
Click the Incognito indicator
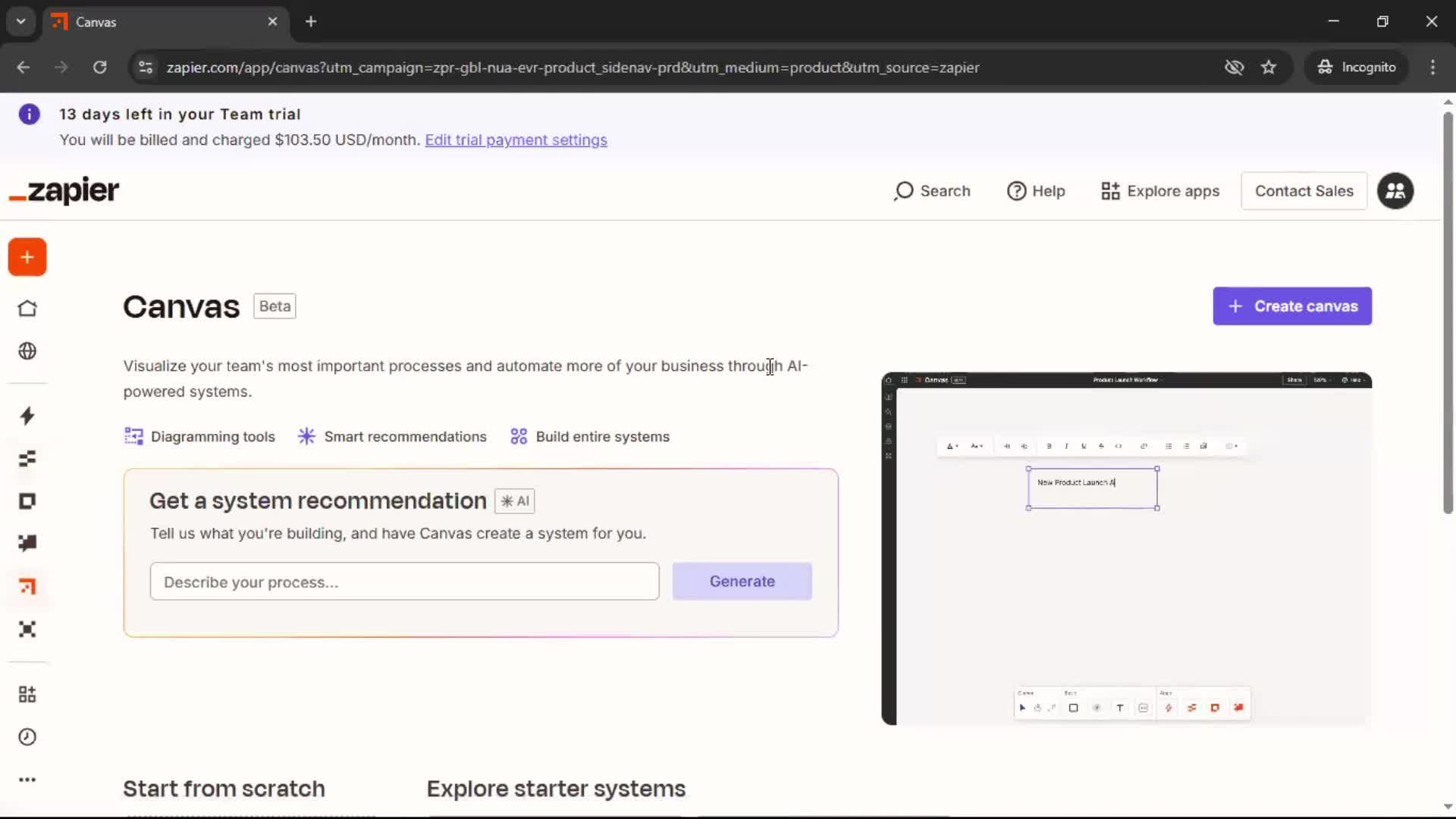(1357, 67)
